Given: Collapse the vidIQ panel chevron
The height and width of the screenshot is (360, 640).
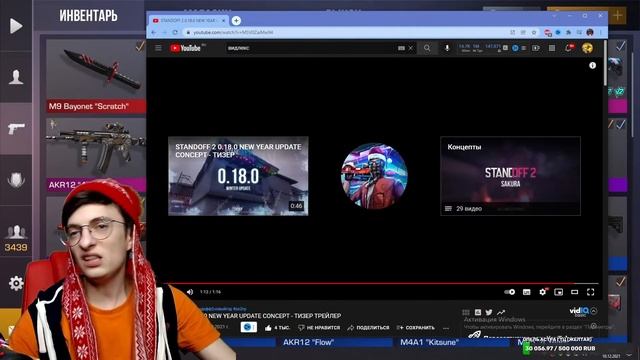Looking at the screenshot, I should coord(594,311).
